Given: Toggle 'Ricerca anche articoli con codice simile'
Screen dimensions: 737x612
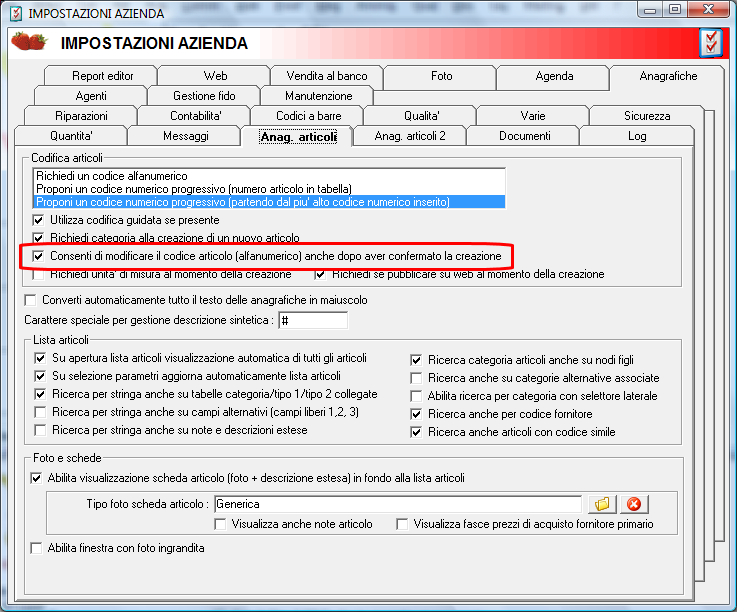Looking at the screenshot, I should 416,432.
